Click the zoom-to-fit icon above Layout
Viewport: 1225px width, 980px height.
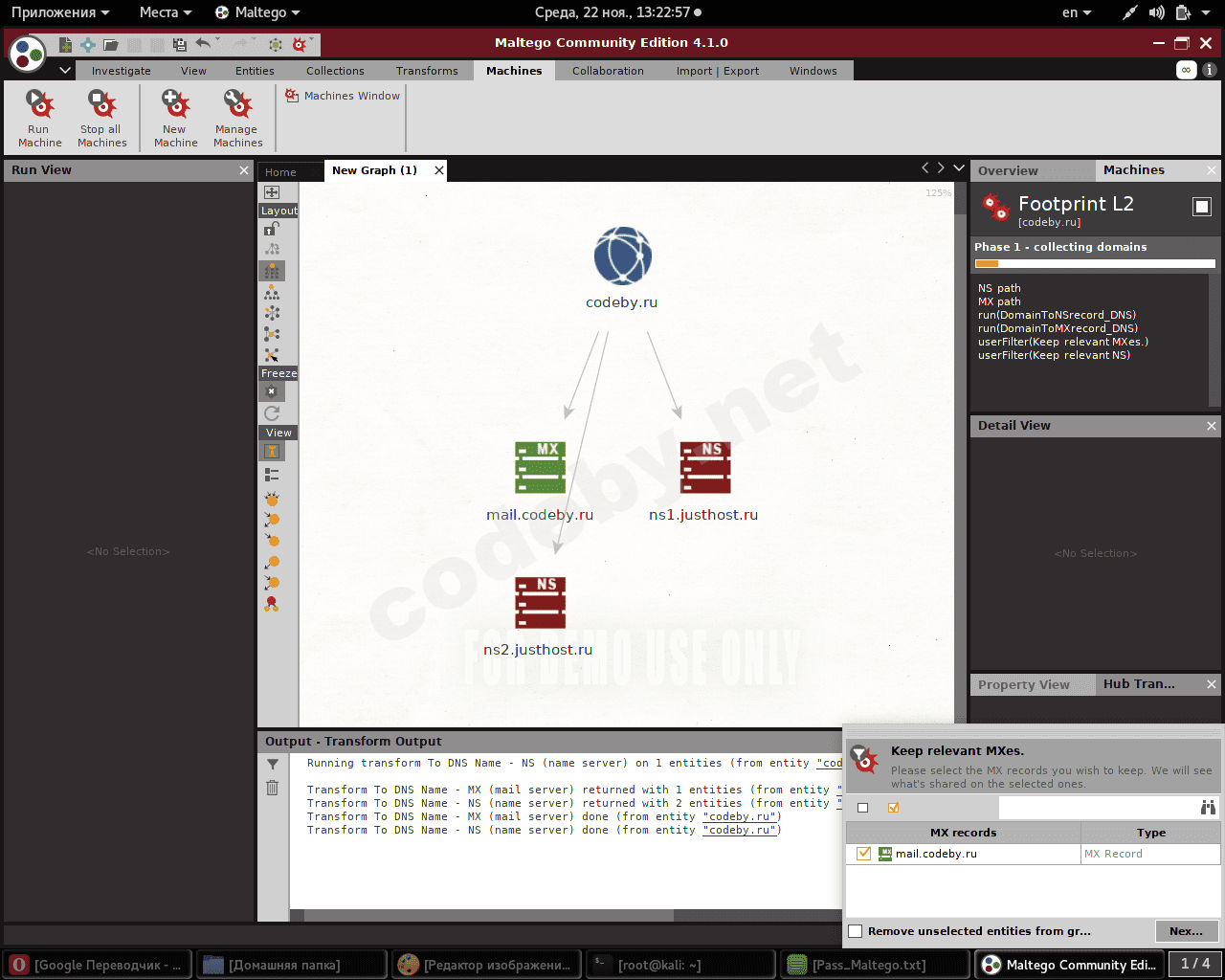point(272,192)
